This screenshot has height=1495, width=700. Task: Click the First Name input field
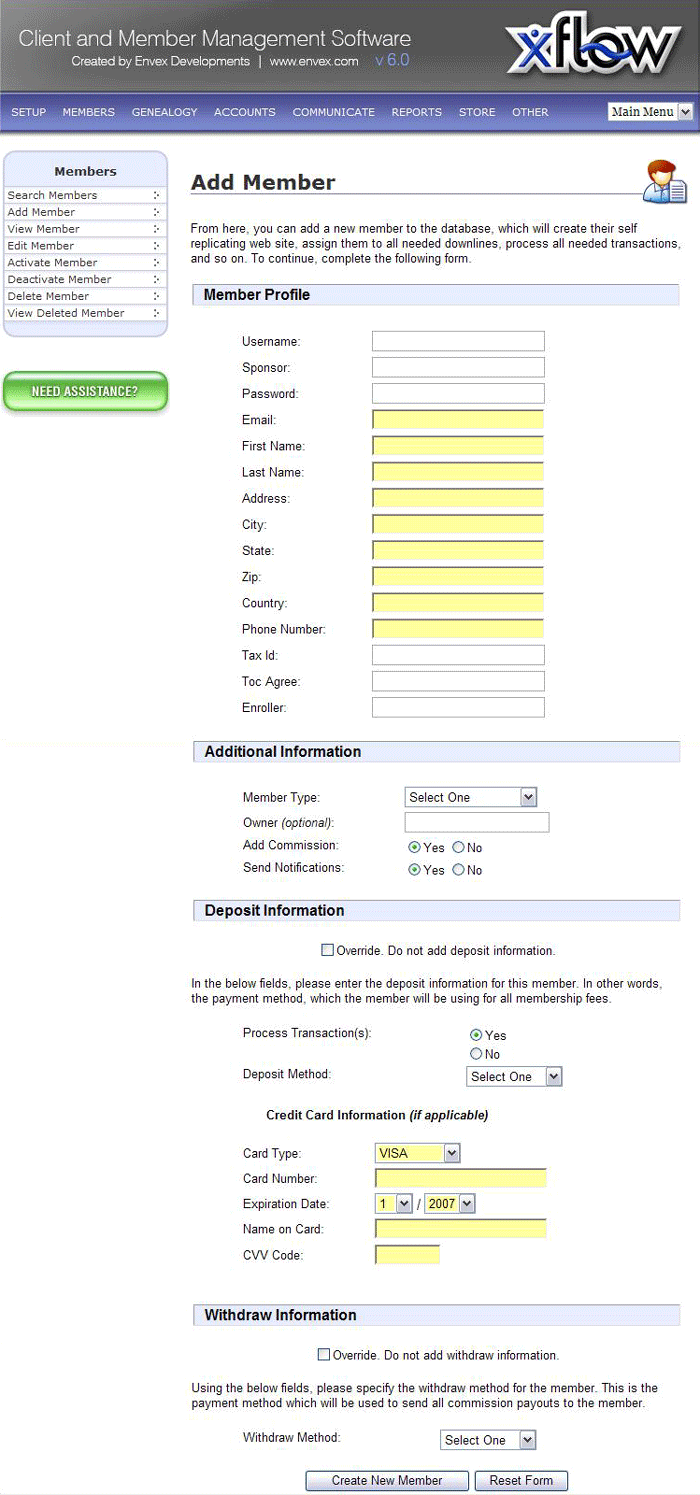pyautogui.click(x=458, y=446)
